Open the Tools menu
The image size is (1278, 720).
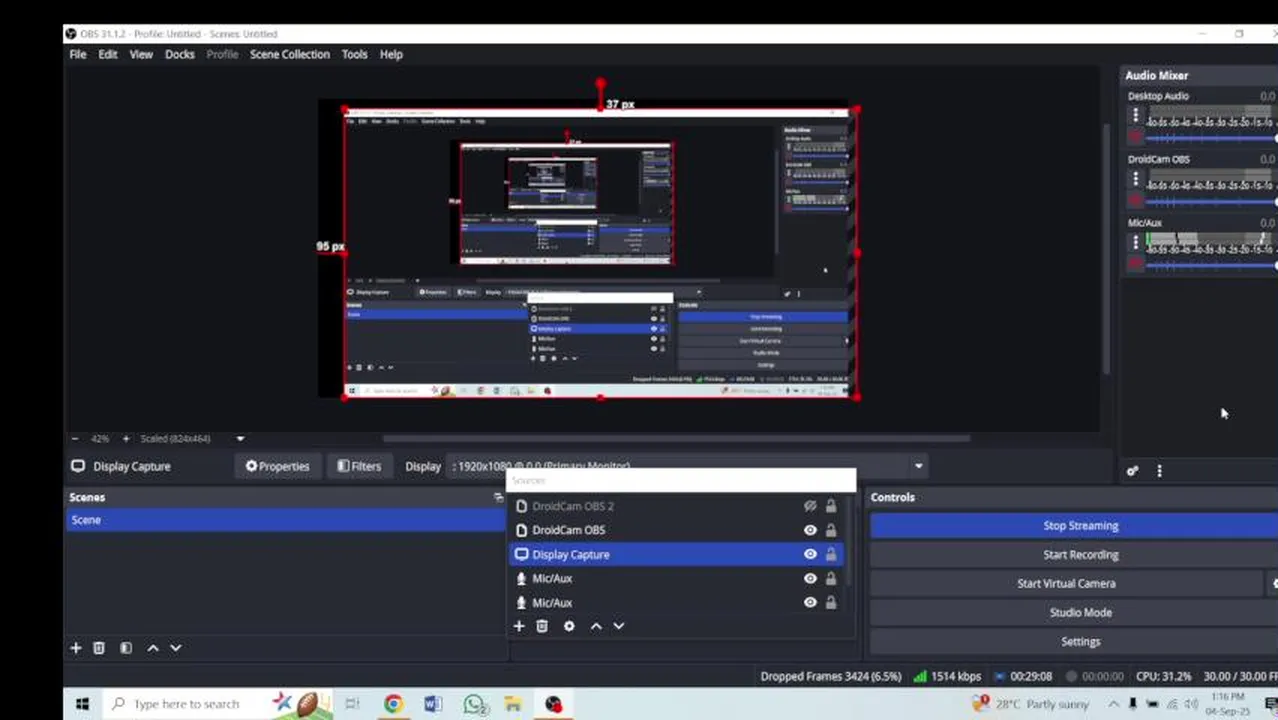pyautogui.click(x=355, y=54)
